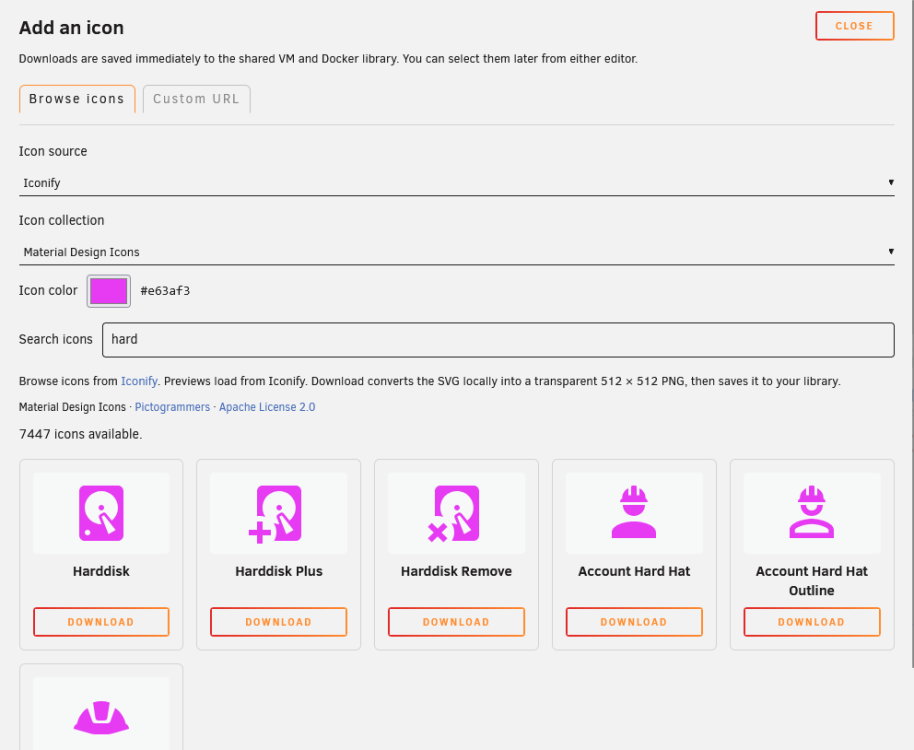Open the Icon source dropdown
Image resolution: width=914 pixels, height=750 pixels.
click(x=456, y=183)
